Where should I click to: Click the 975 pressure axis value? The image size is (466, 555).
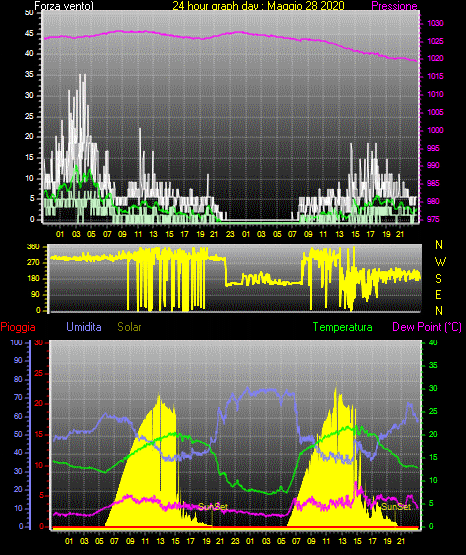pyautogui.click(x=433, y=219)
